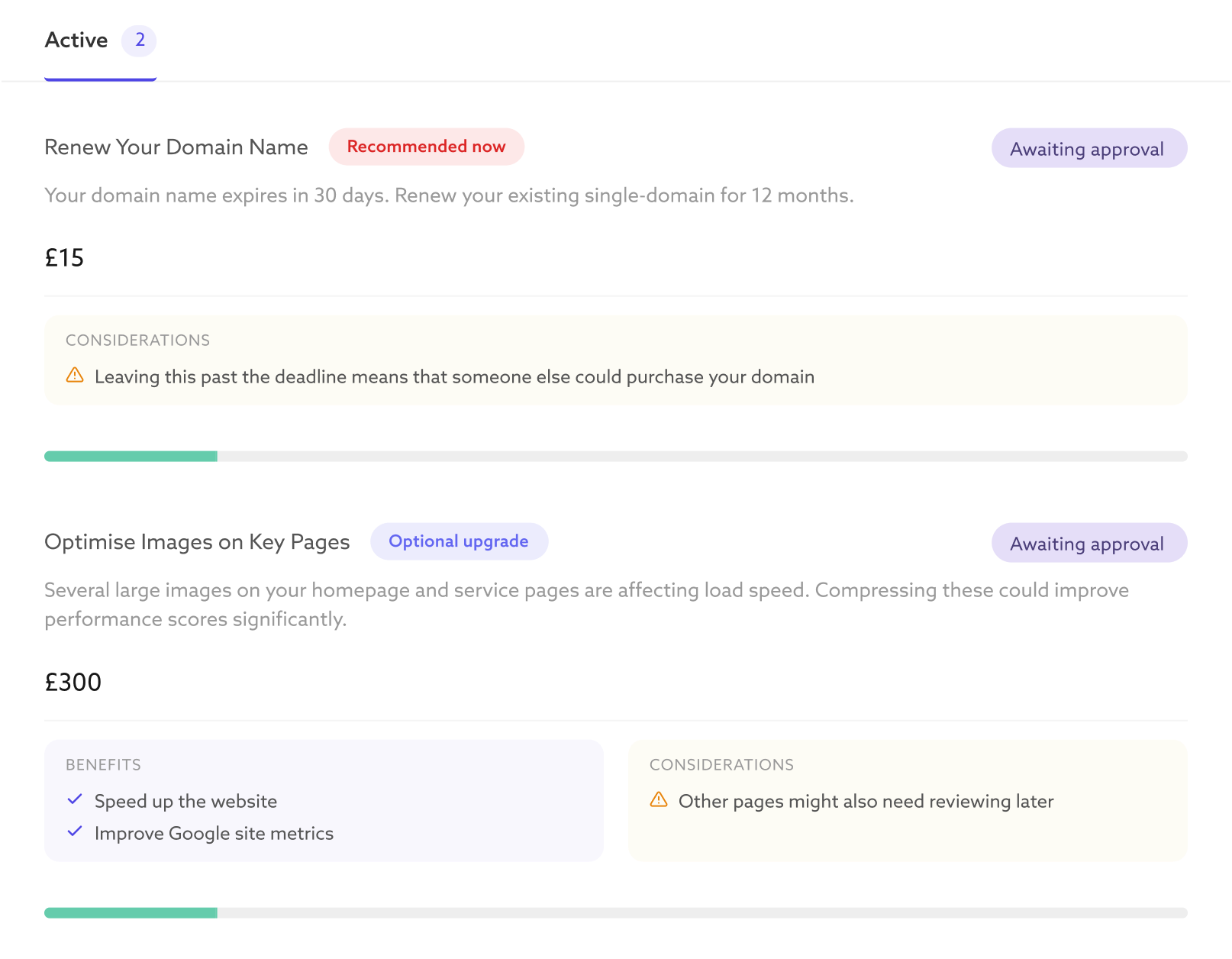Select the Renew Your Domain Name title
This screenshot has width=1232, height=959.
176,147
